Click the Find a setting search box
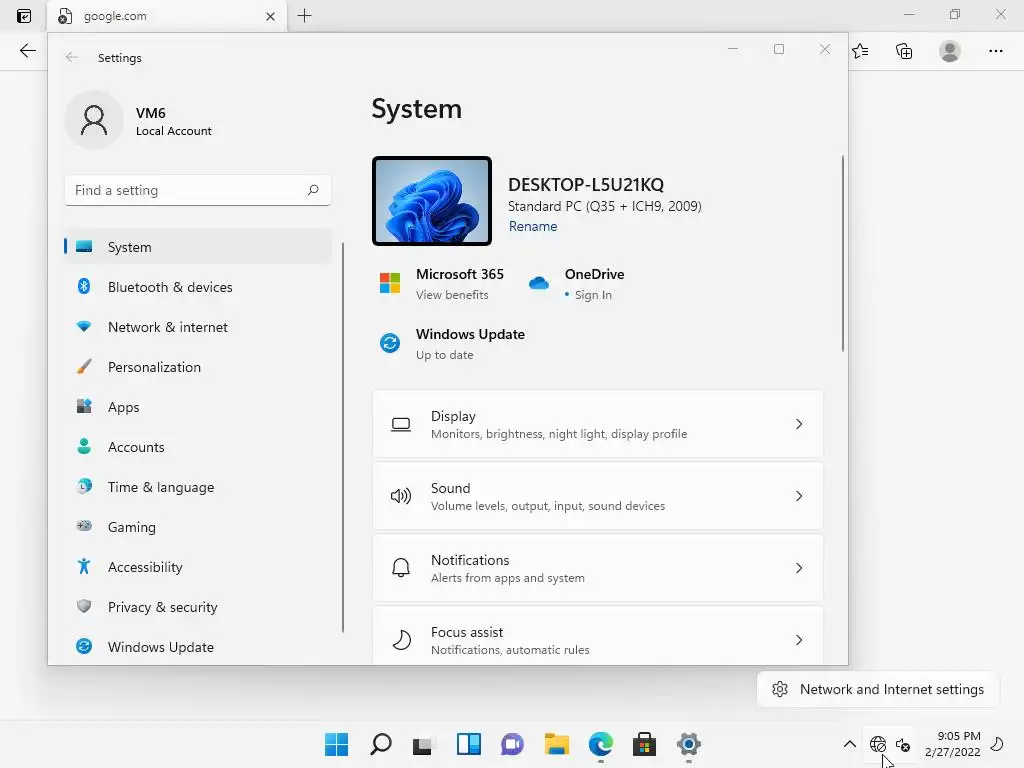This screenshot has height=768, width=1024. click(198, 190)
